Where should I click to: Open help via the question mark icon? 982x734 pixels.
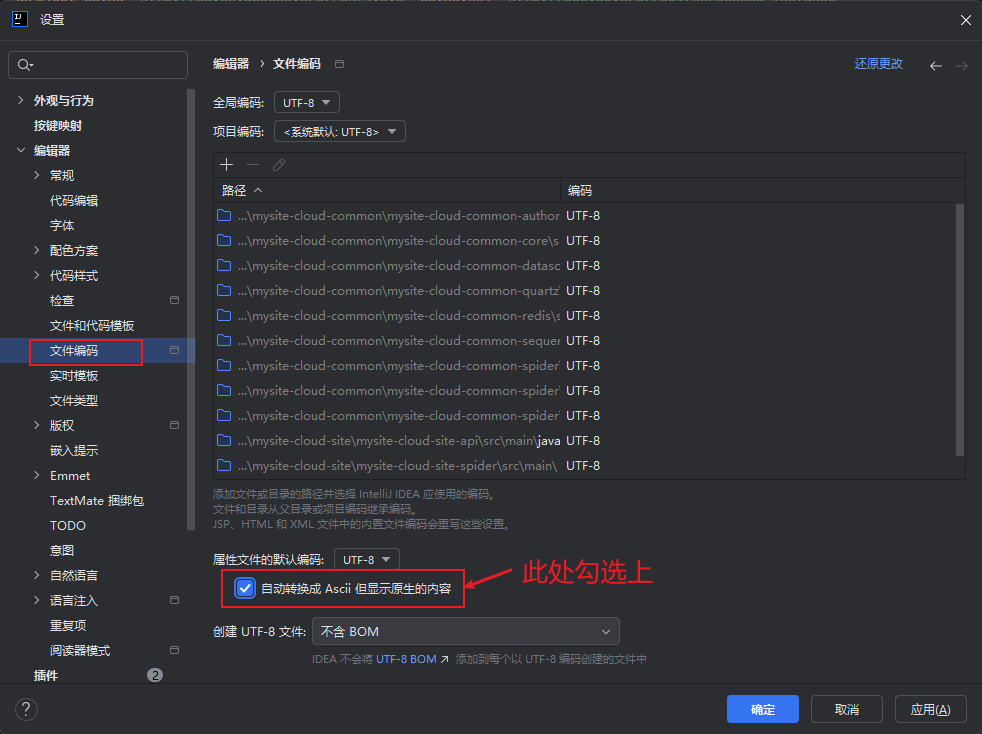click(26, 710)
